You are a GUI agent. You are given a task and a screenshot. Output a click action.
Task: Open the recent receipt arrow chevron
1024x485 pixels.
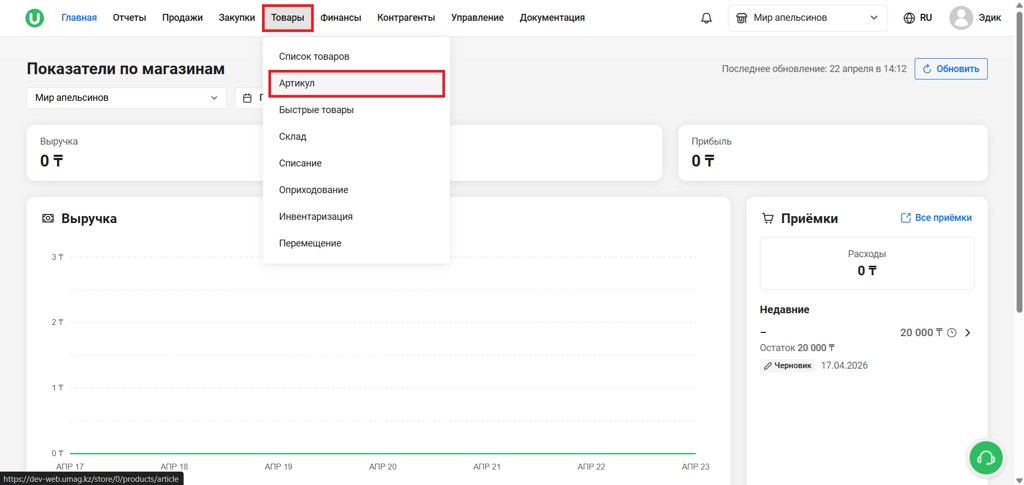click(968, 333)
